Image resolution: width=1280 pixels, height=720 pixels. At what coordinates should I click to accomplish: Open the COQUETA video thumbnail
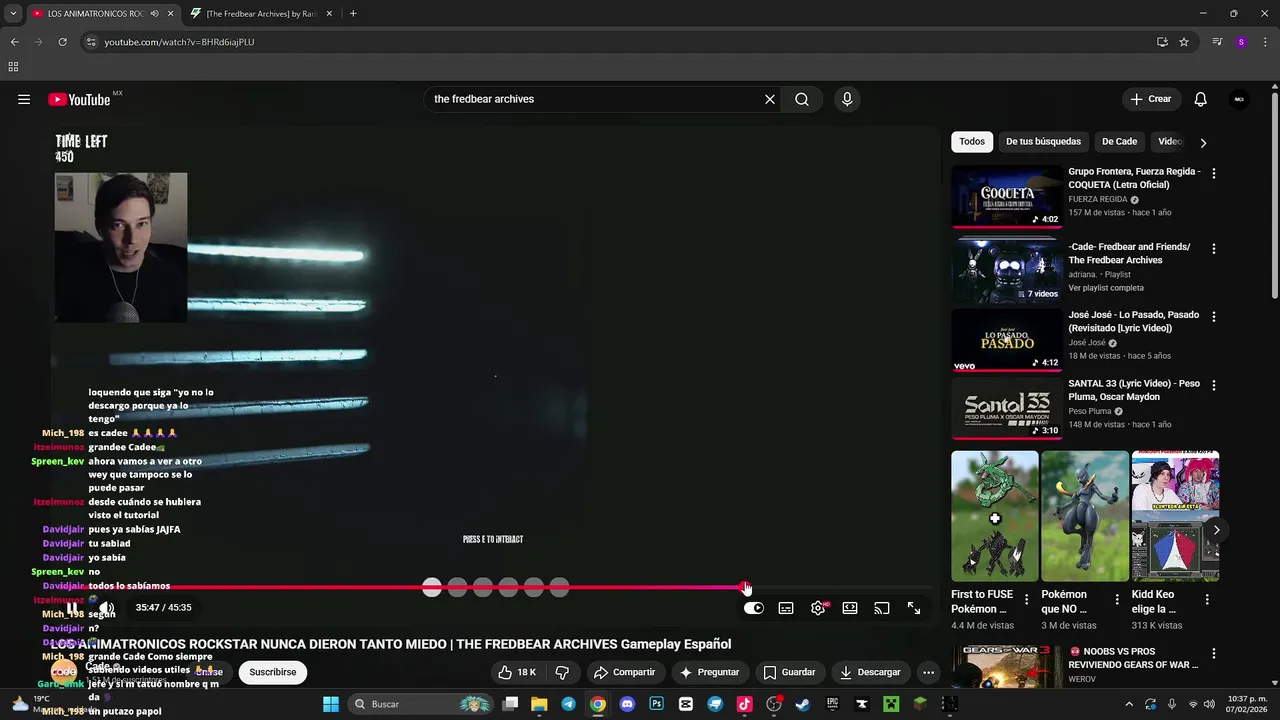(x=1007, y=196)
